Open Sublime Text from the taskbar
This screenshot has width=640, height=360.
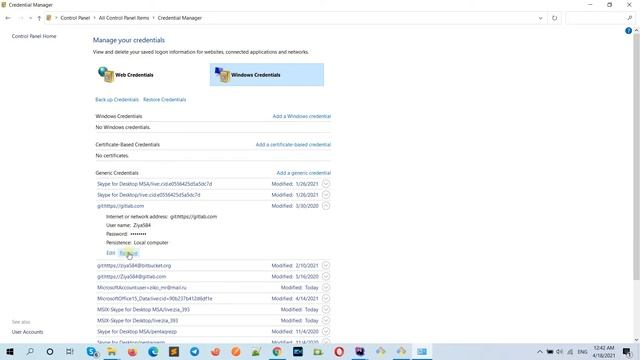pos(174,351)
